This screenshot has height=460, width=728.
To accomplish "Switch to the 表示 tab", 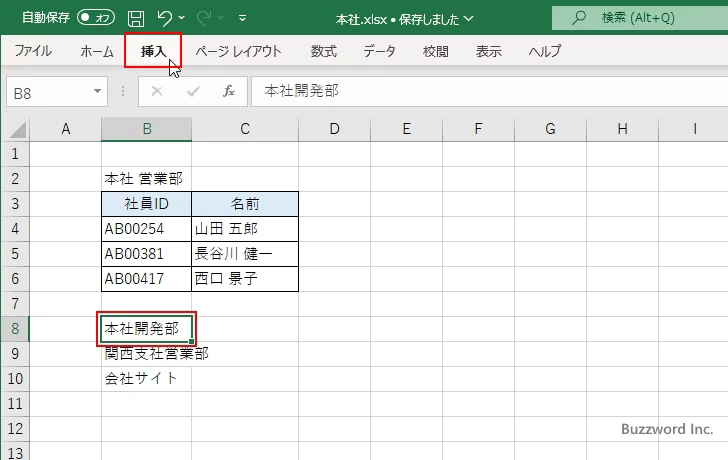I will (x=488, y=51).
